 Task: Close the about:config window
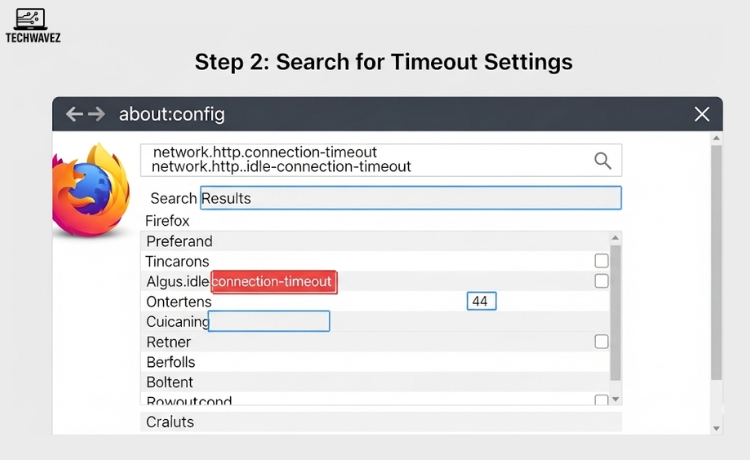coord(702,114)
